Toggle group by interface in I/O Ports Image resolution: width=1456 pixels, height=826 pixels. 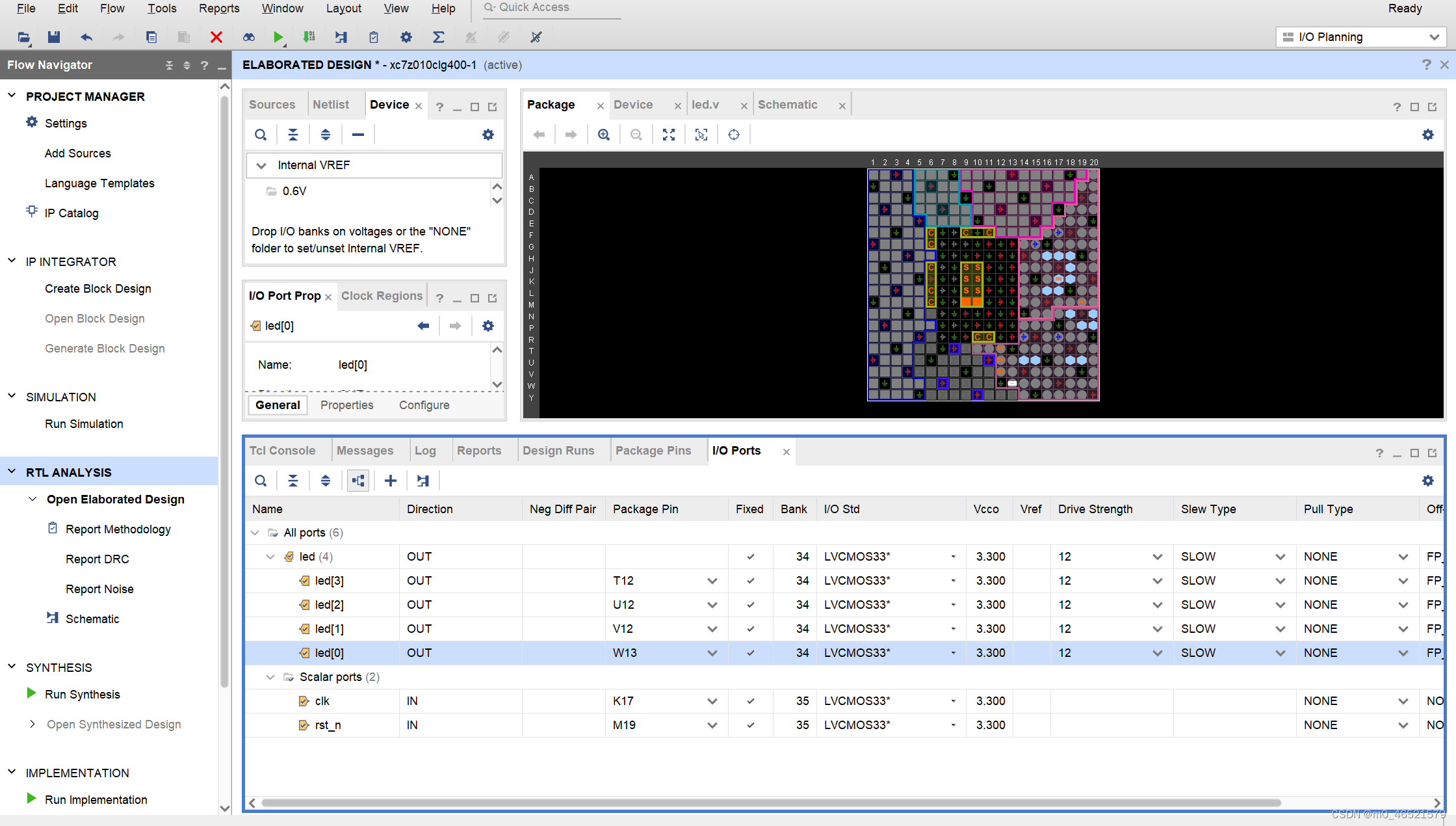click(x=358, y=481)
